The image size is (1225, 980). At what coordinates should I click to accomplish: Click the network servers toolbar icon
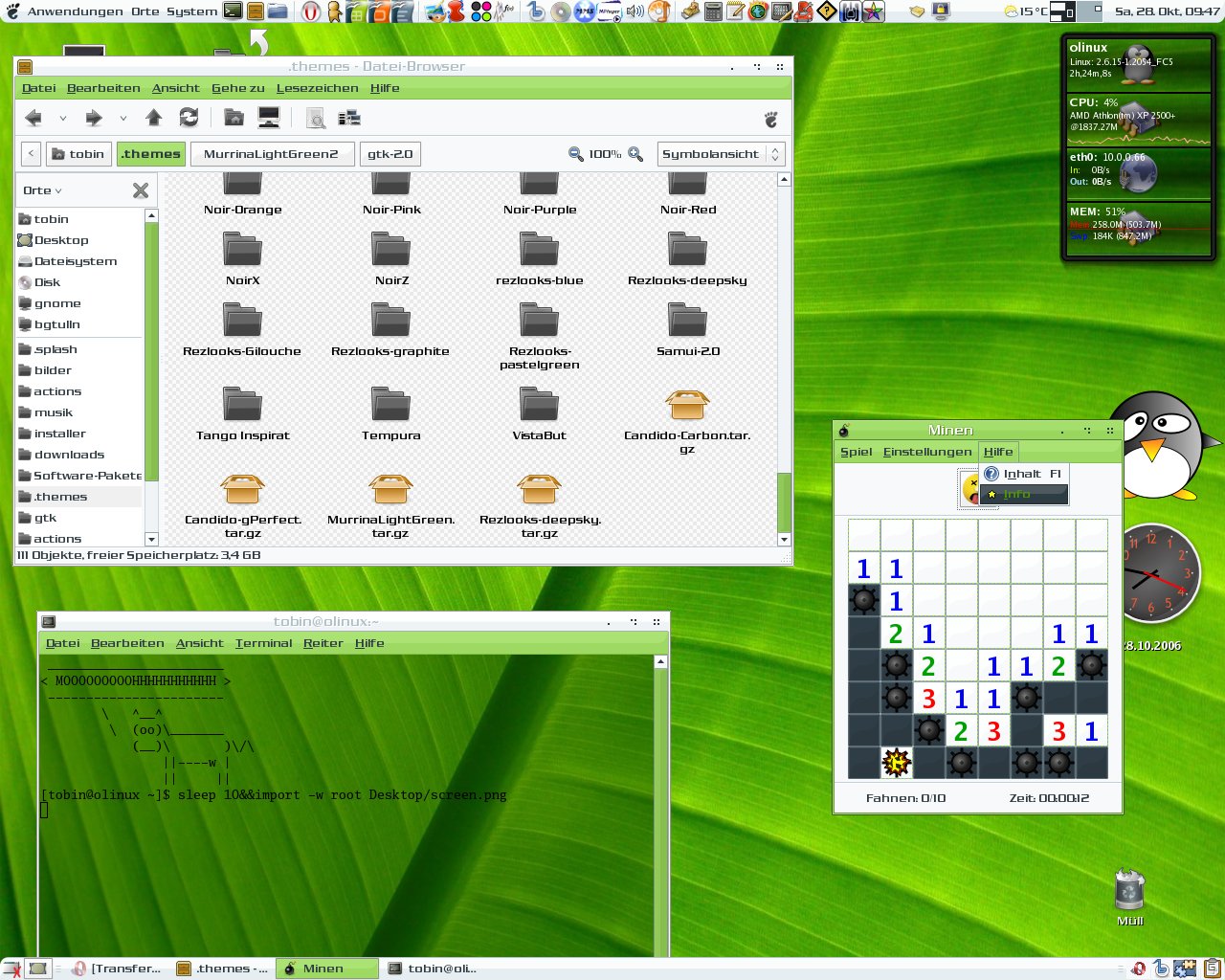349,118
